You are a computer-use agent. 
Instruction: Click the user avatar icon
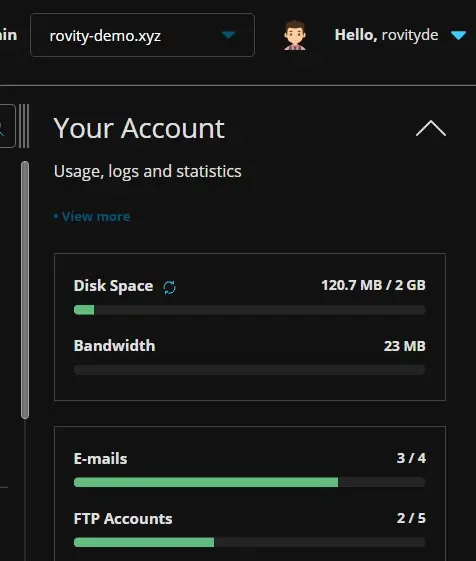click(295, 35)
